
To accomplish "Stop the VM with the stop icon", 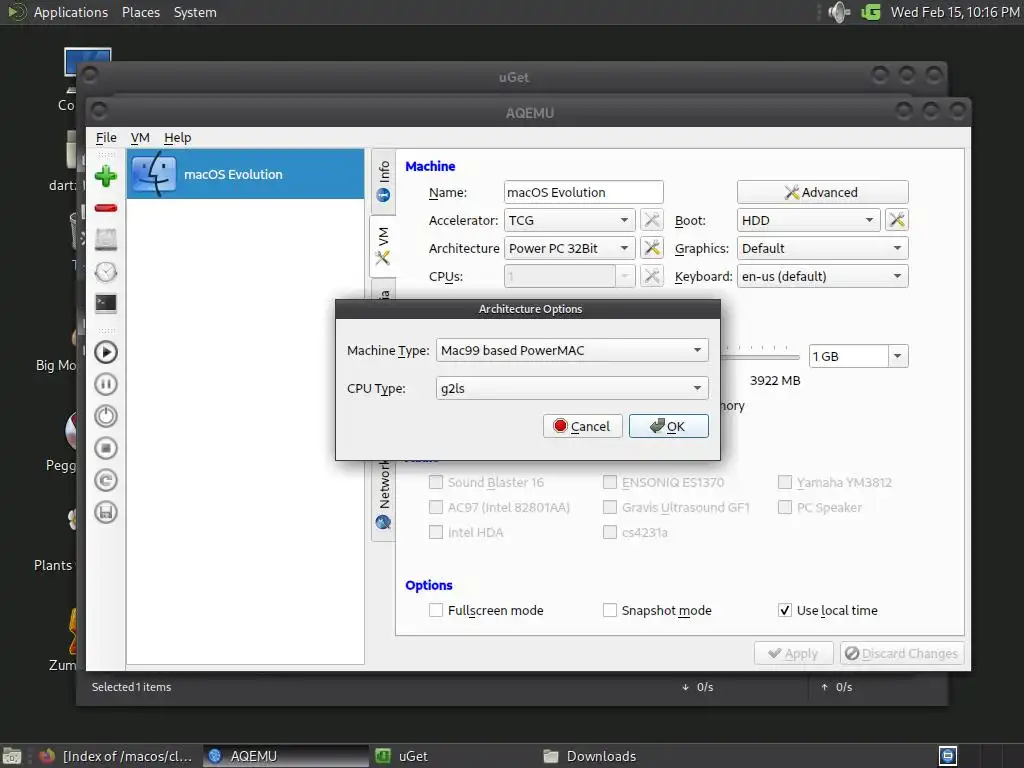I will 106,448.
